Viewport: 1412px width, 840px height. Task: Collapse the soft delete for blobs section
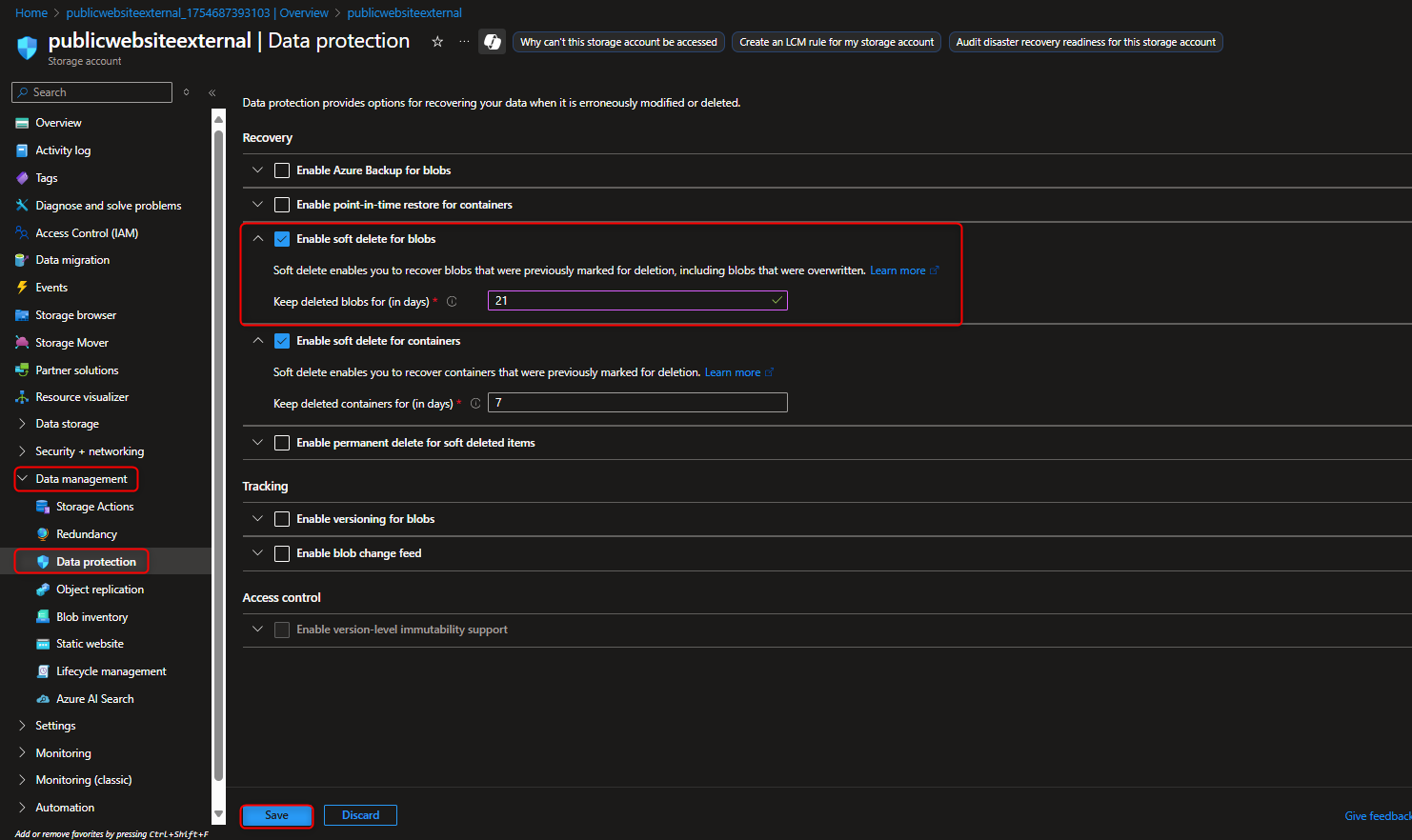tap(257, 237)
